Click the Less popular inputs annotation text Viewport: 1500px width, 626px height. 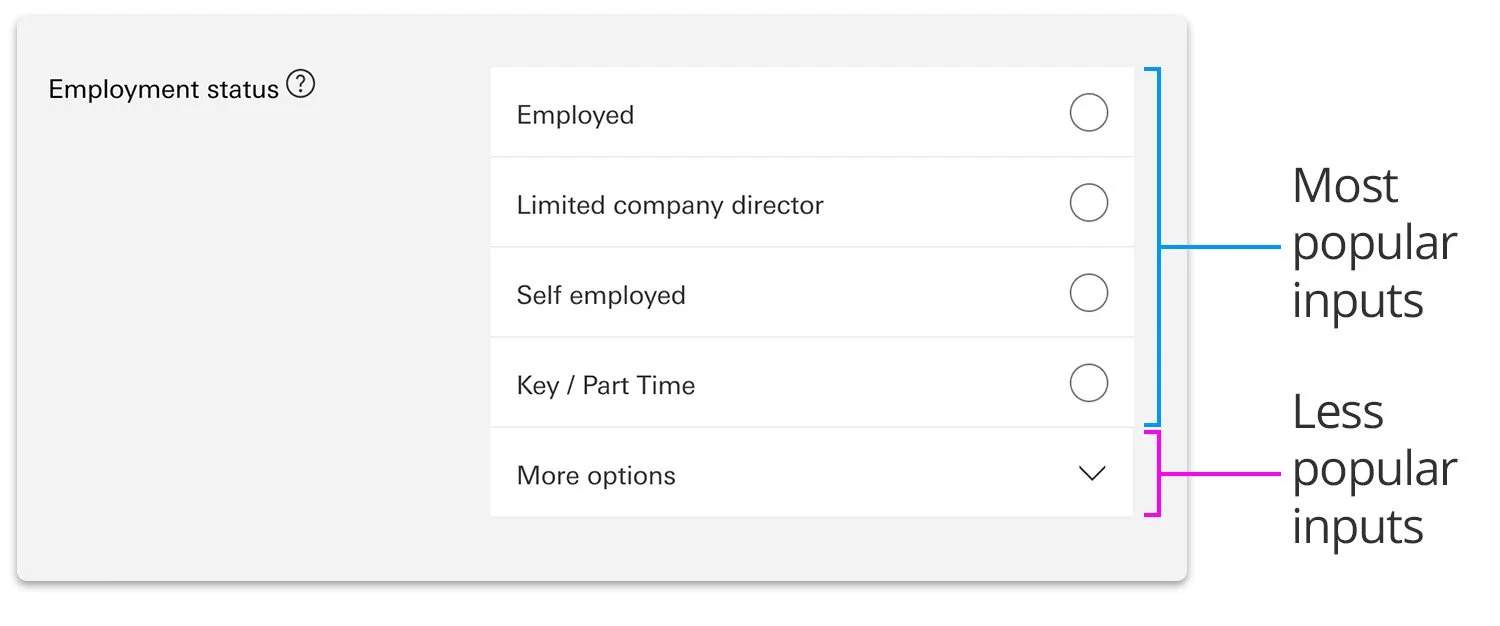pyautogui.click(x=1374, y=469)
